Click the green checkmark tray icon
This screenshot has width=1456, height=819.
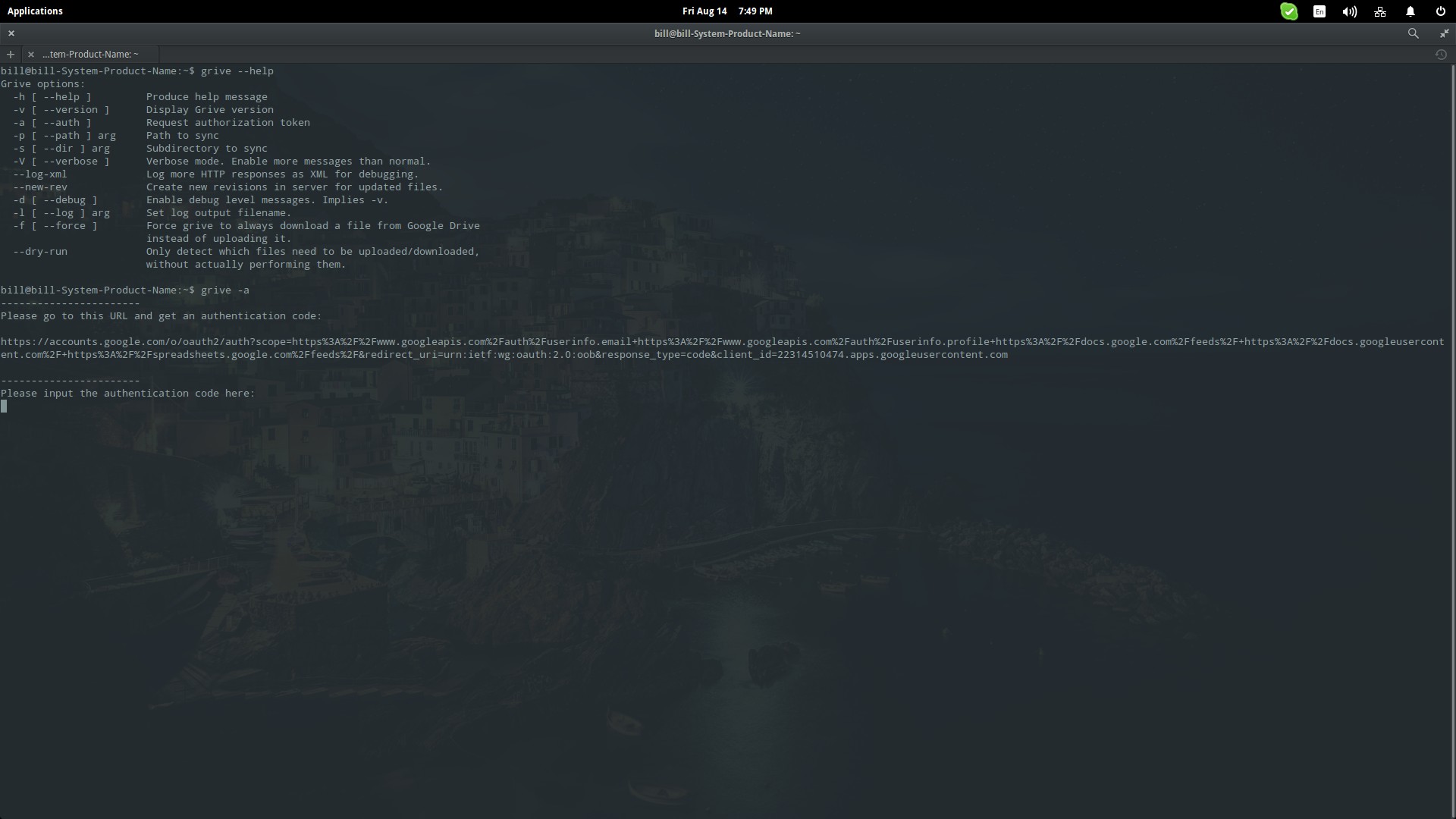[1288, 11]
